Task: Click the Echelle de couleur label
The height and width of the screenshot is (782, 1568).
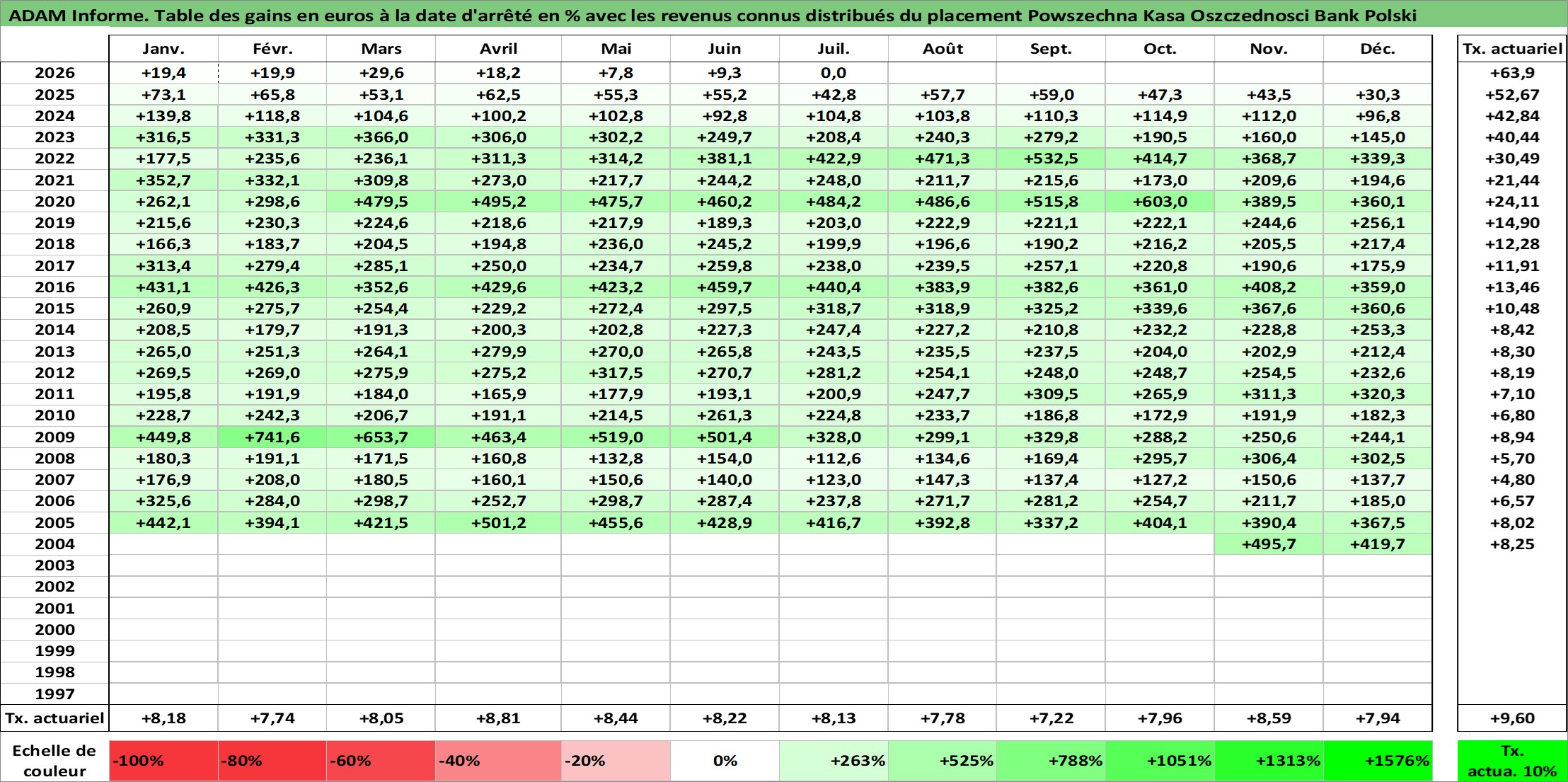Action: 54,761
